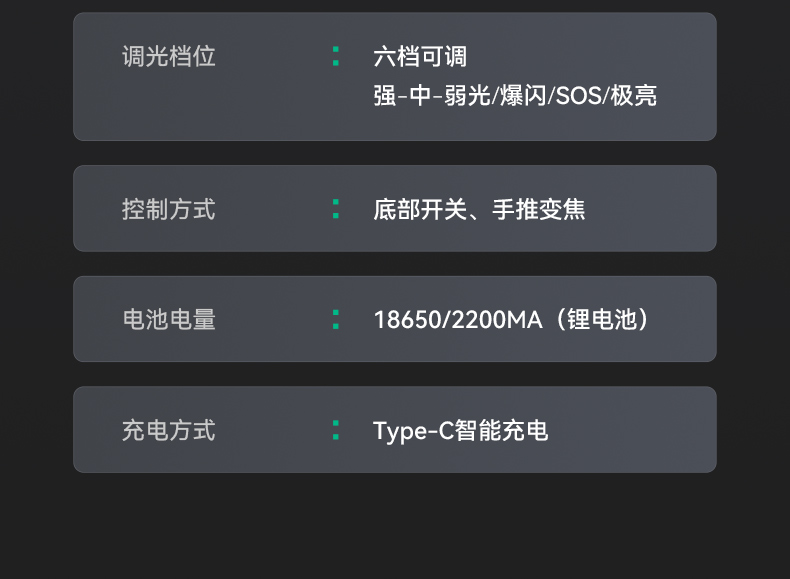Click the word SOS in modes
The height and width of the screenshot is (579, 790).
click(578, 96)
